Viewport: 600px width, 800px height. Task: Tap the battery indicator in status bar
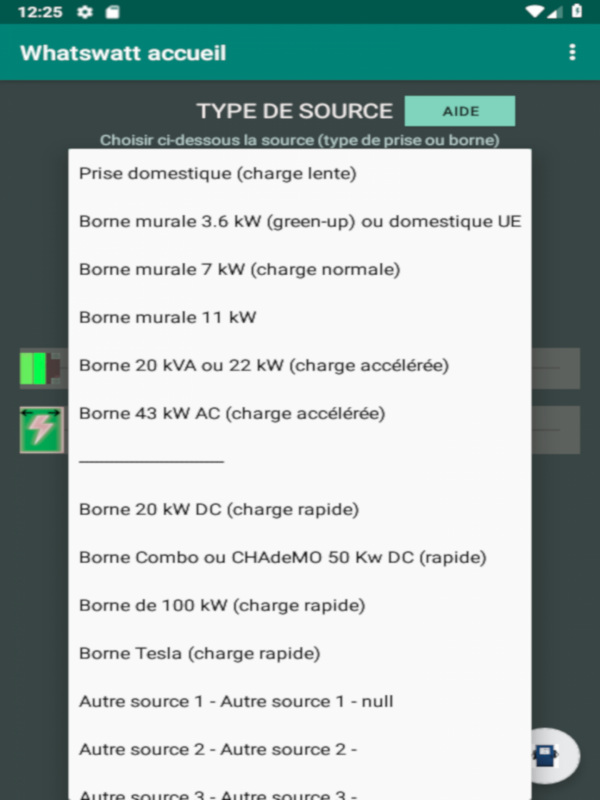pyautogui.click(x=577, y=11)
